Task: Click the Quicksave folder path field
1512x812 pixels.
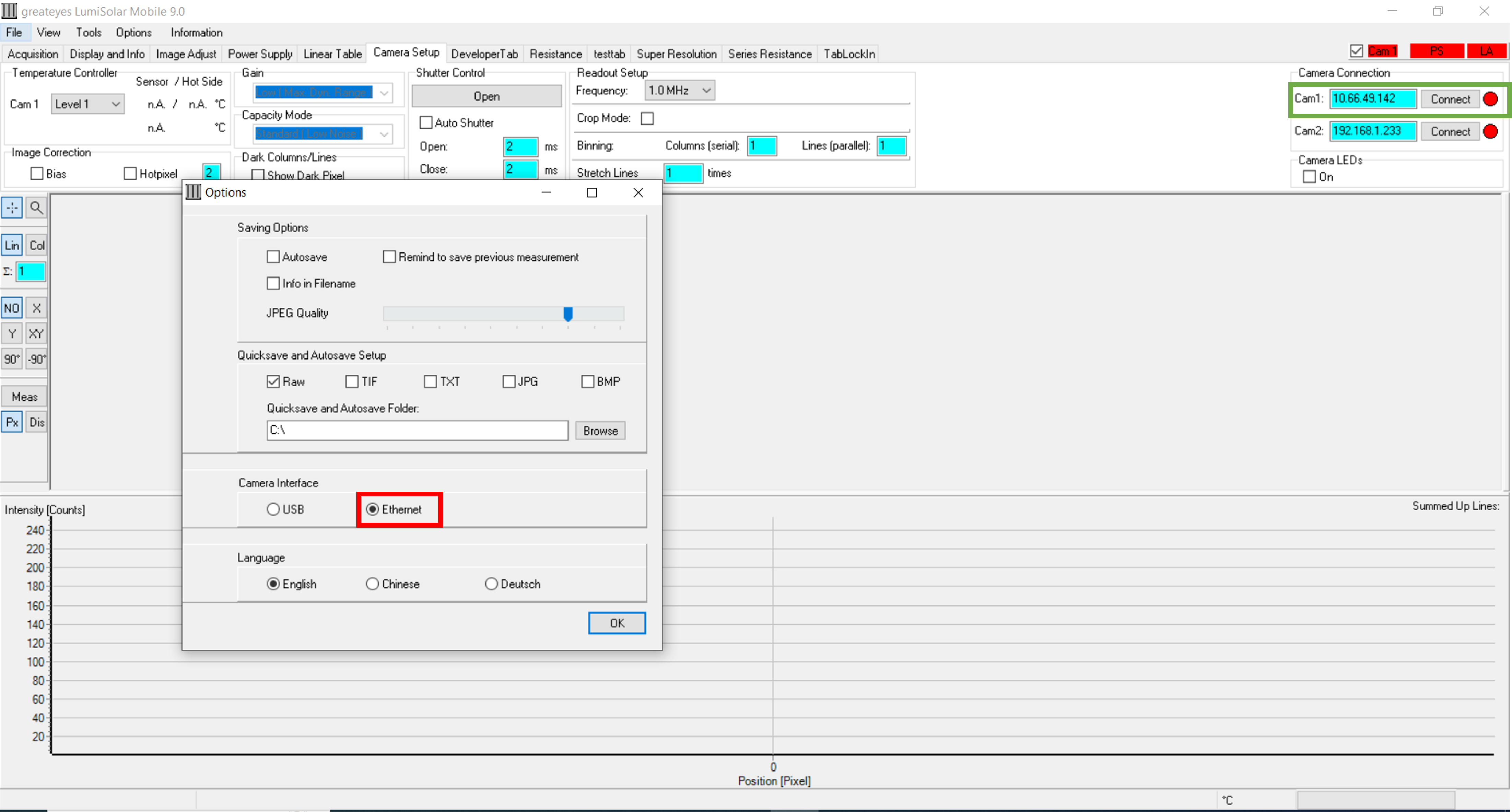Action: pyautogui.click(x=417, y=430)
